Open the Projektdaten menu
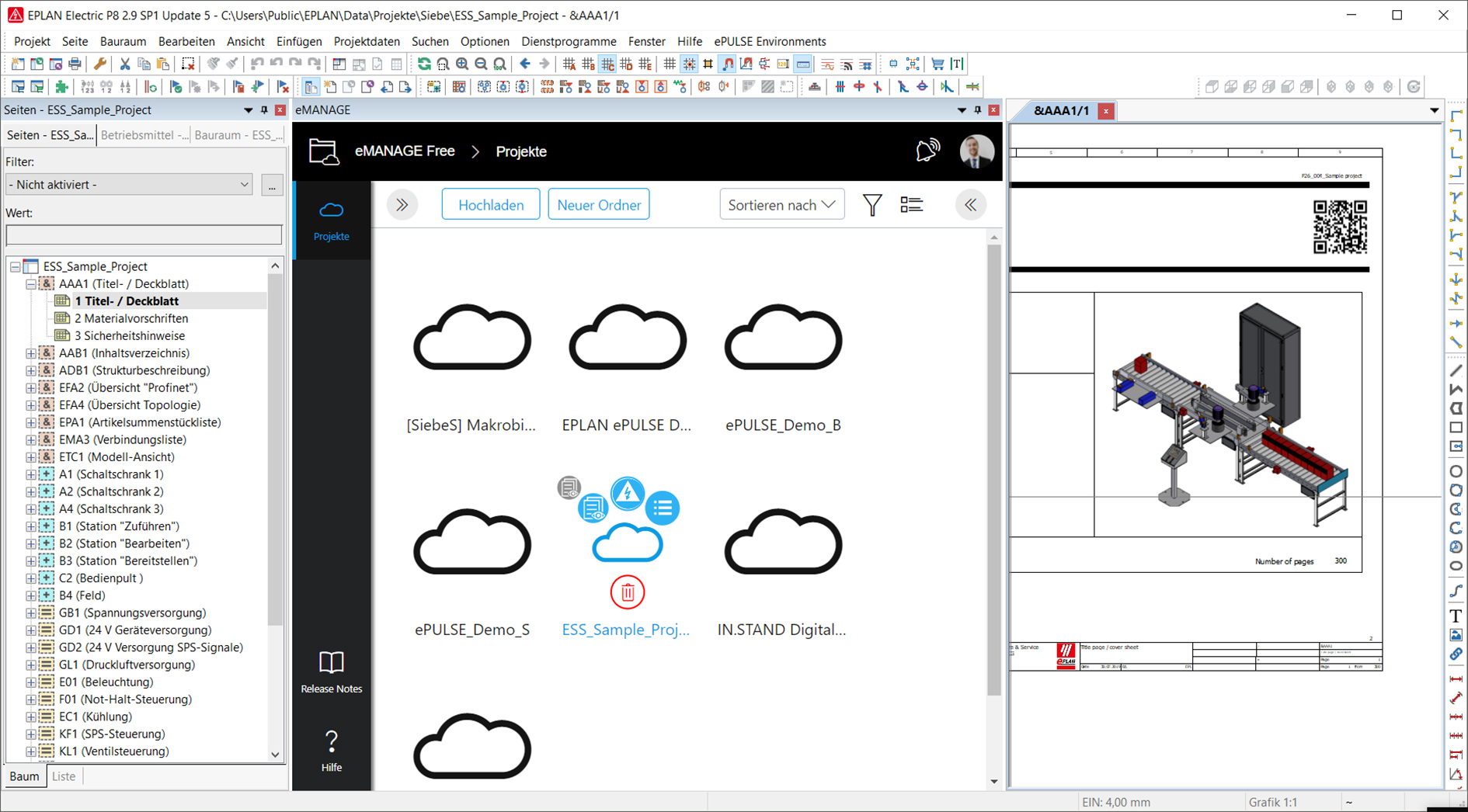Image resolution: width=1468 pixels, height=812 pixels. pos(366,41)
